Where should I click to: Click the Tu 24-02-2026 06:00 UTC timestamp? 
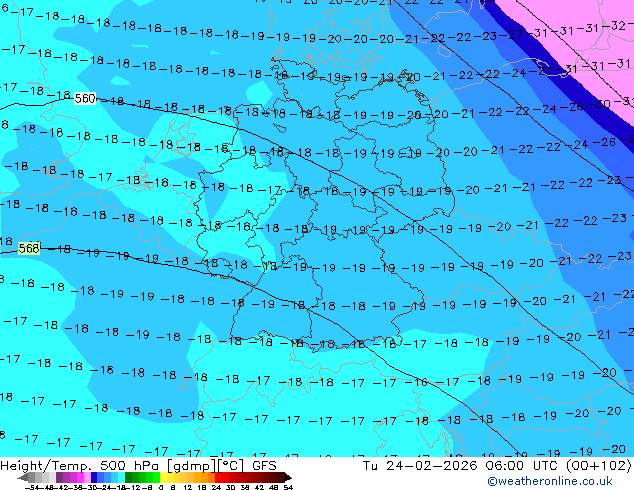[x=497, y=466]
